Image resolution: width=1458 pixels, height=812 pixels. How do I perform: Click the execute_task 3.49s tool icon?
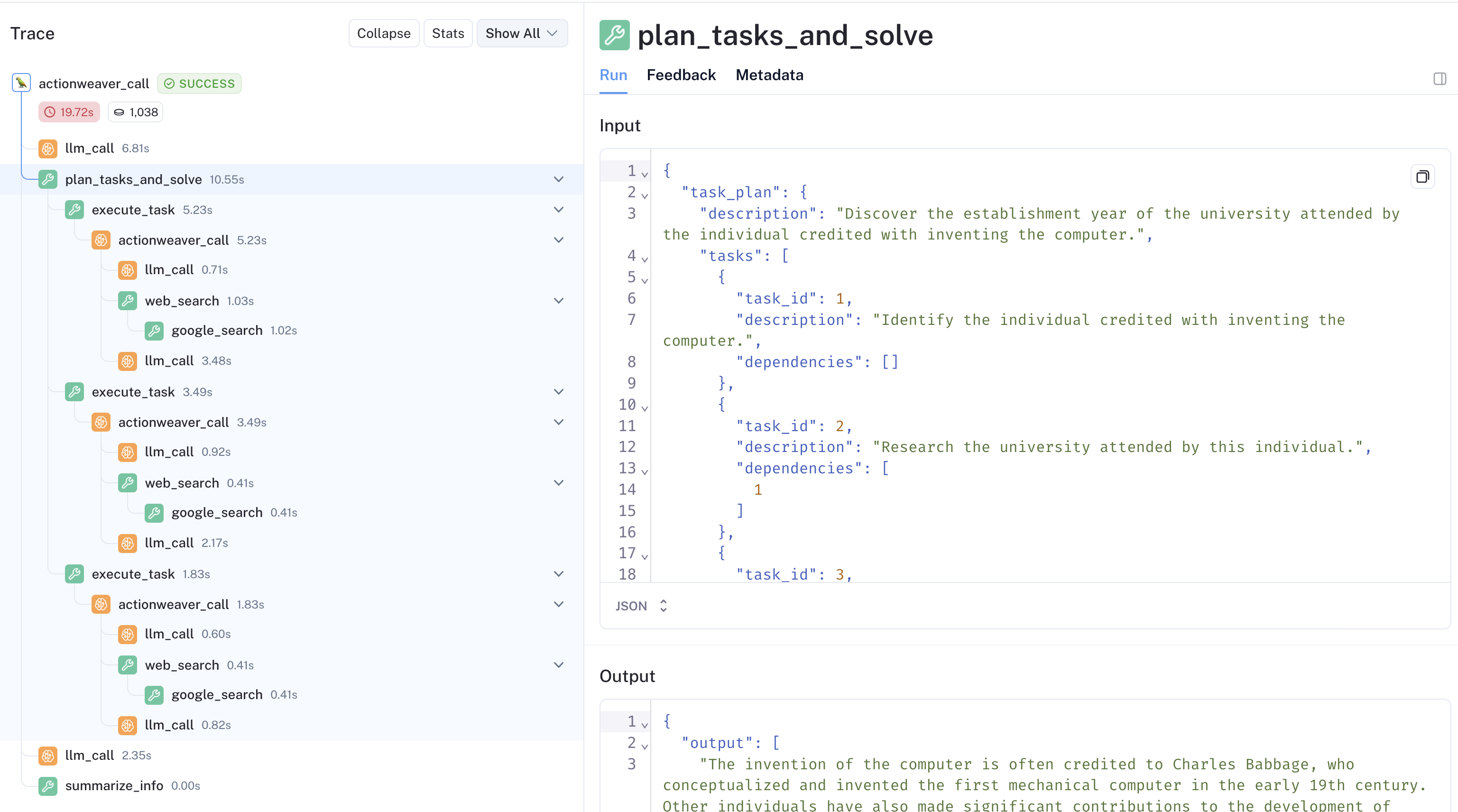pyautogui.click(x=74, y=392)
